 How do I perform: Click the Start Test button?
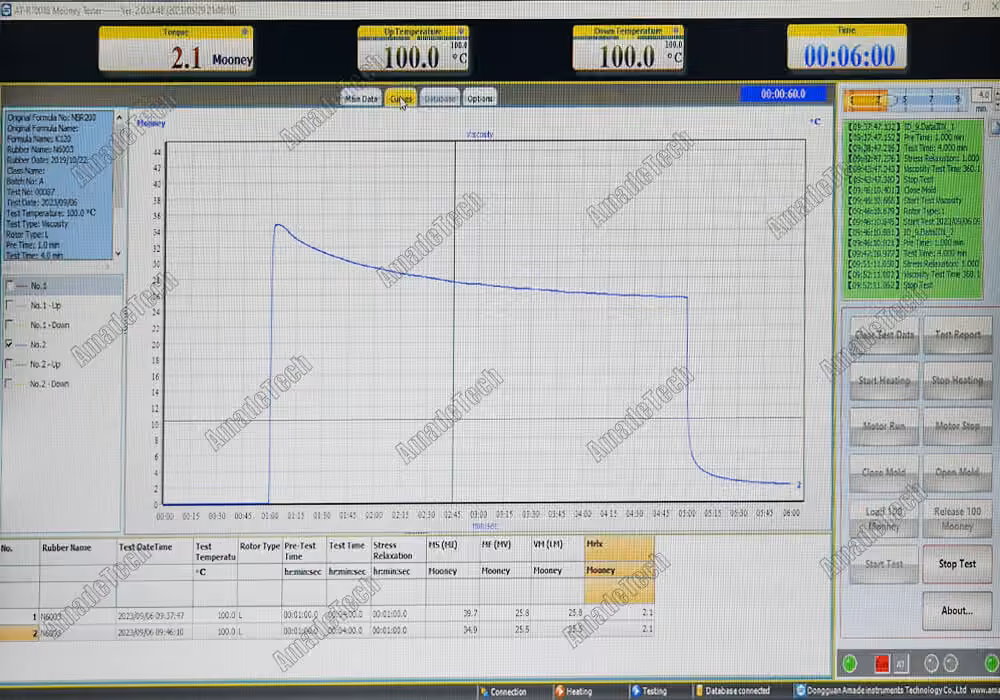[x=884, y=564]
